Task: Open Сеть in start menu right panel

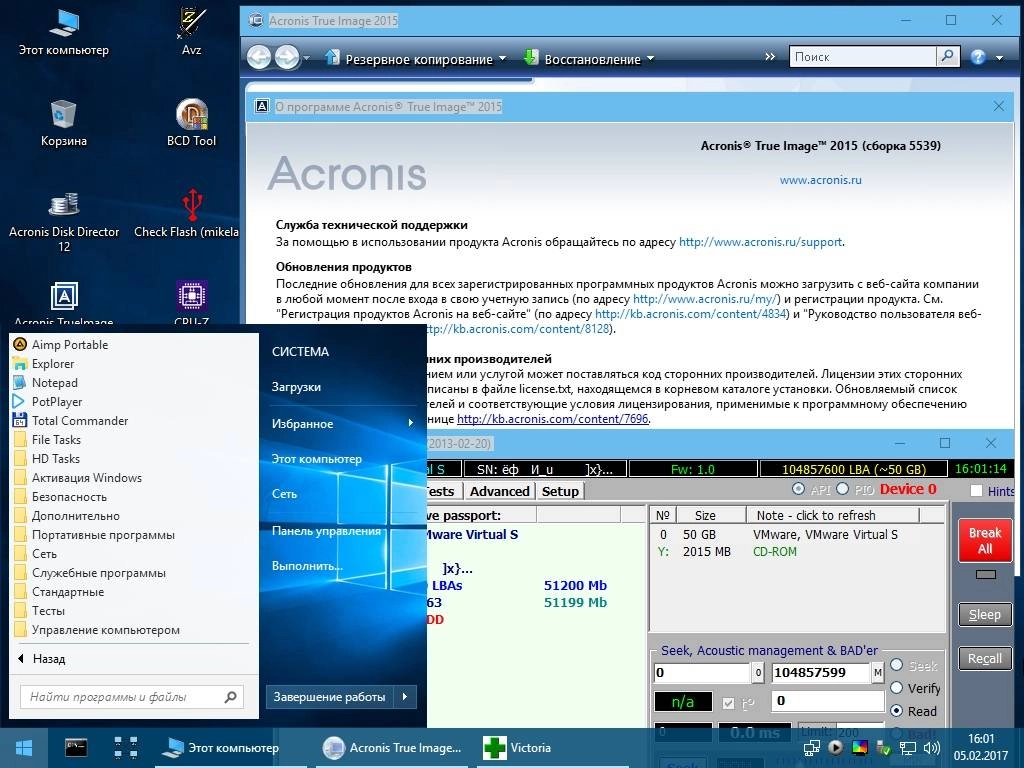Action: coord(284,494)
